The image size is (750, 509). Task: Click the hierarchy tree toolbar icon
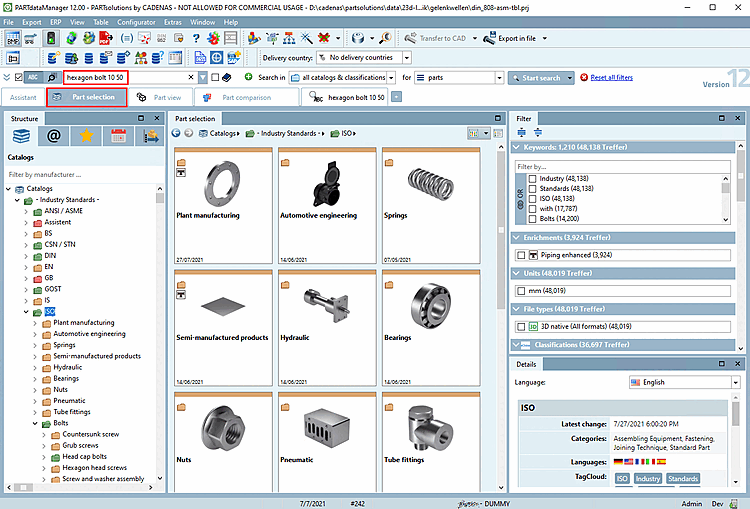pos(289,38)
